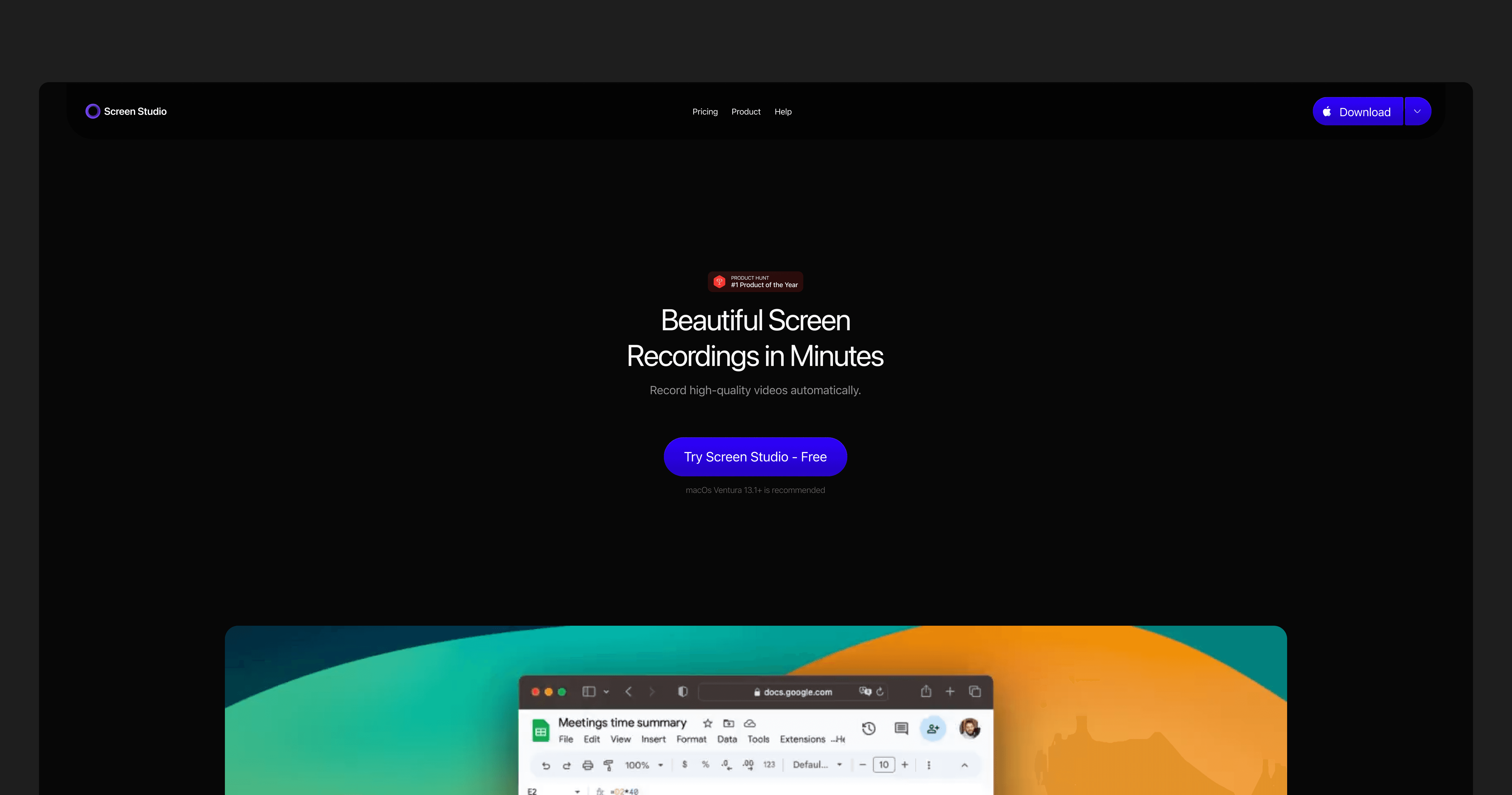The height and width of the screenshot is (795, 1512).
Task: Show the tab overview in demo browser
Action: tap(975, 692)
